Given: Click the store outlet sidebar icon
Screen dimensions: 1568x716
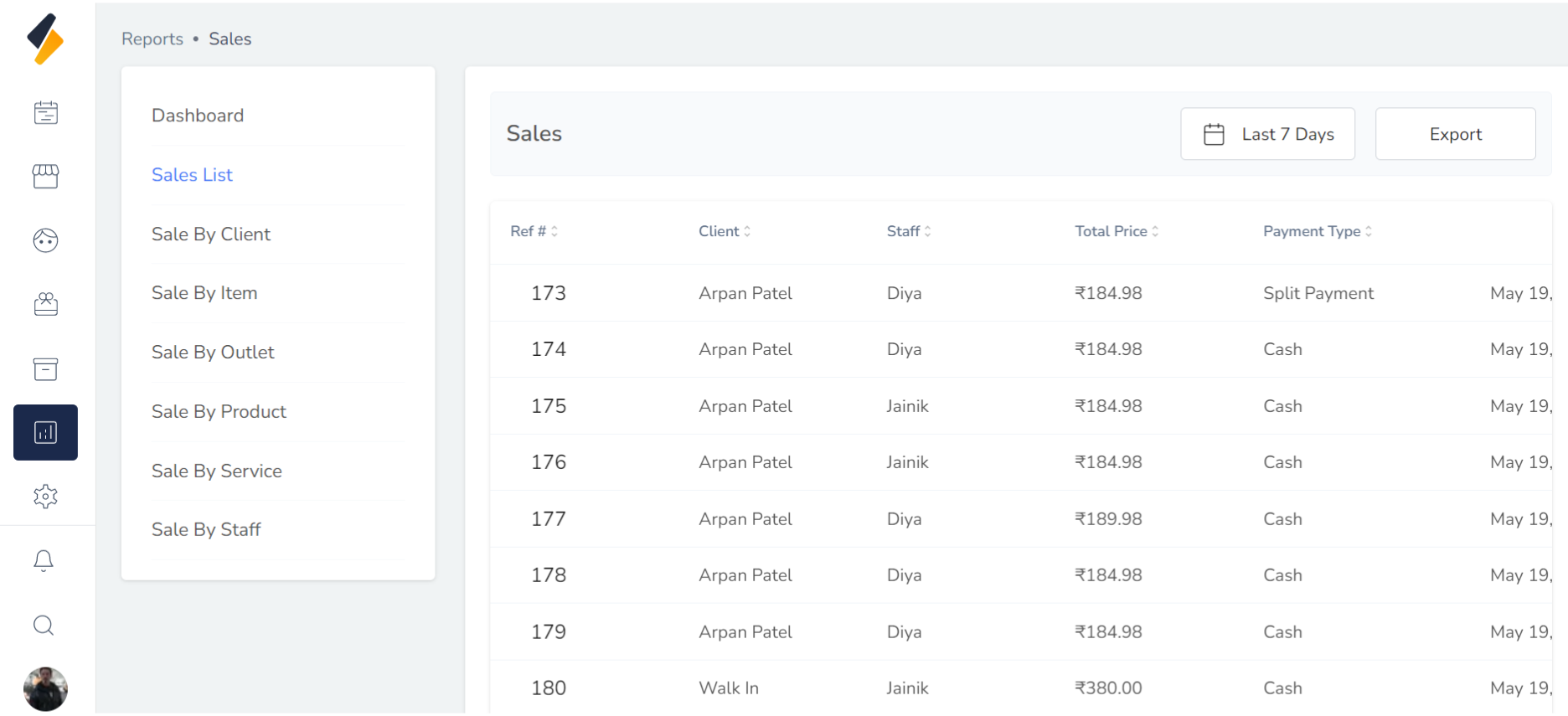Looking at the screenshot, I should coord(45,176).
